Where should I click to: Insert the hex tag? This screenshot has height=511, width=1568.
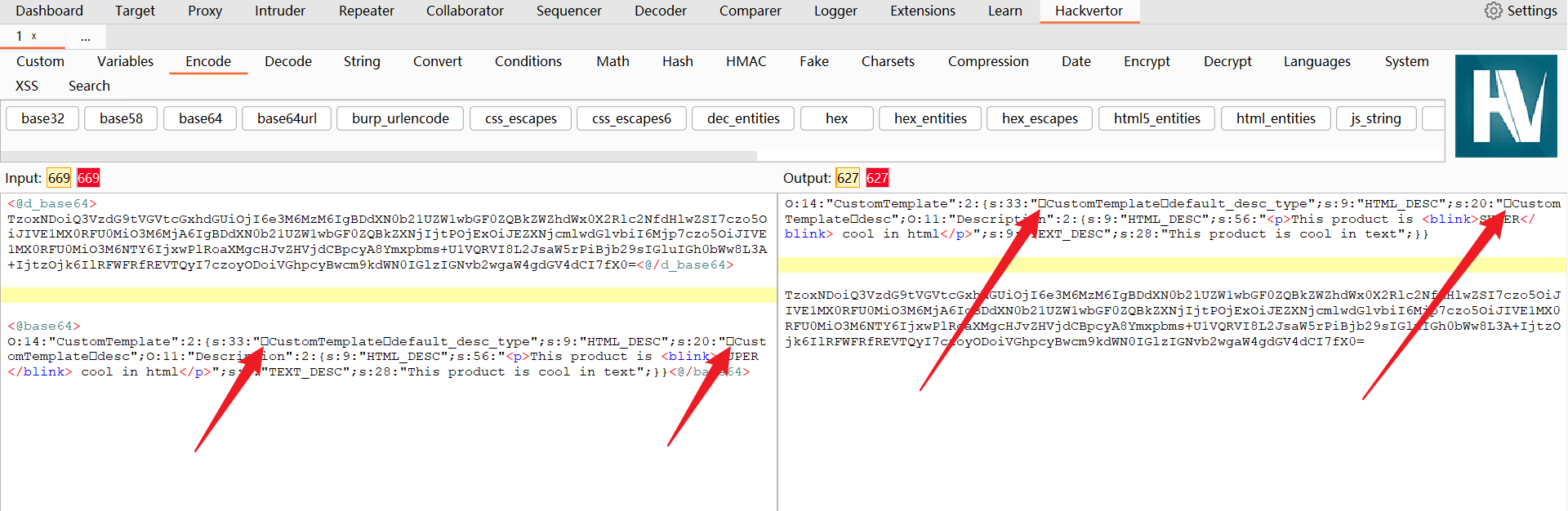pyautogui.click(x=836, y=118)
